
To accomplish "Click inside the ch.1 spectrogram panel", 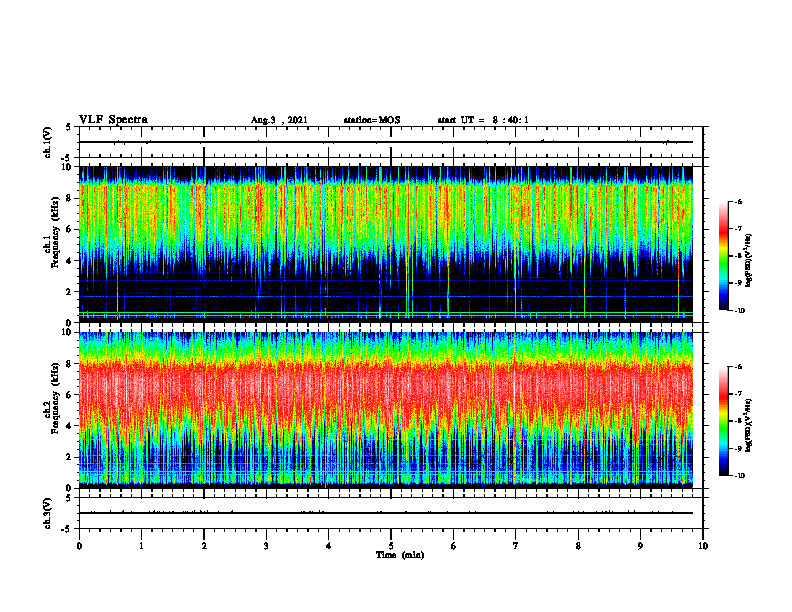I will pos(386,244).
